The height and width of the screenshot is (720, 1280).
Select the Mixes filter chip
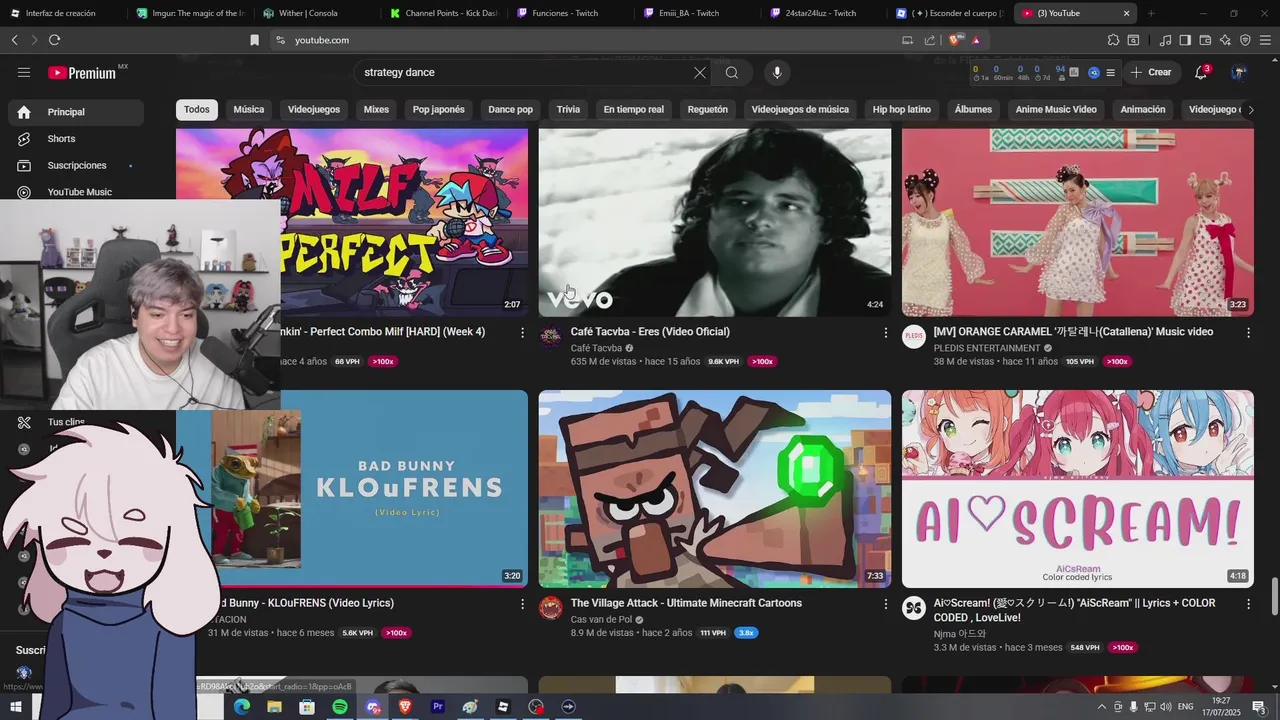point(376,109)
